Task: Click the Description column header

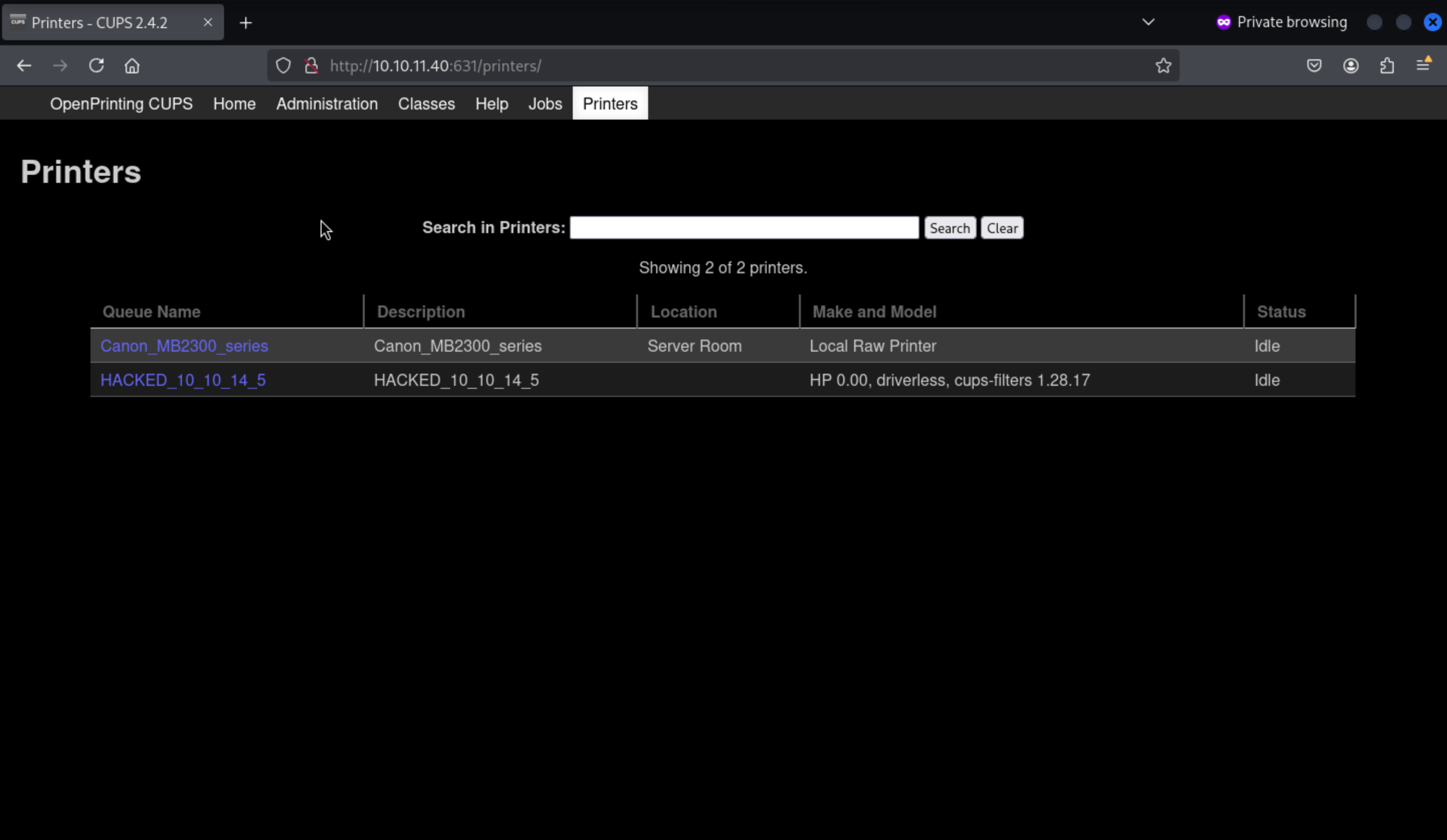Action: (x=421, y=312)
